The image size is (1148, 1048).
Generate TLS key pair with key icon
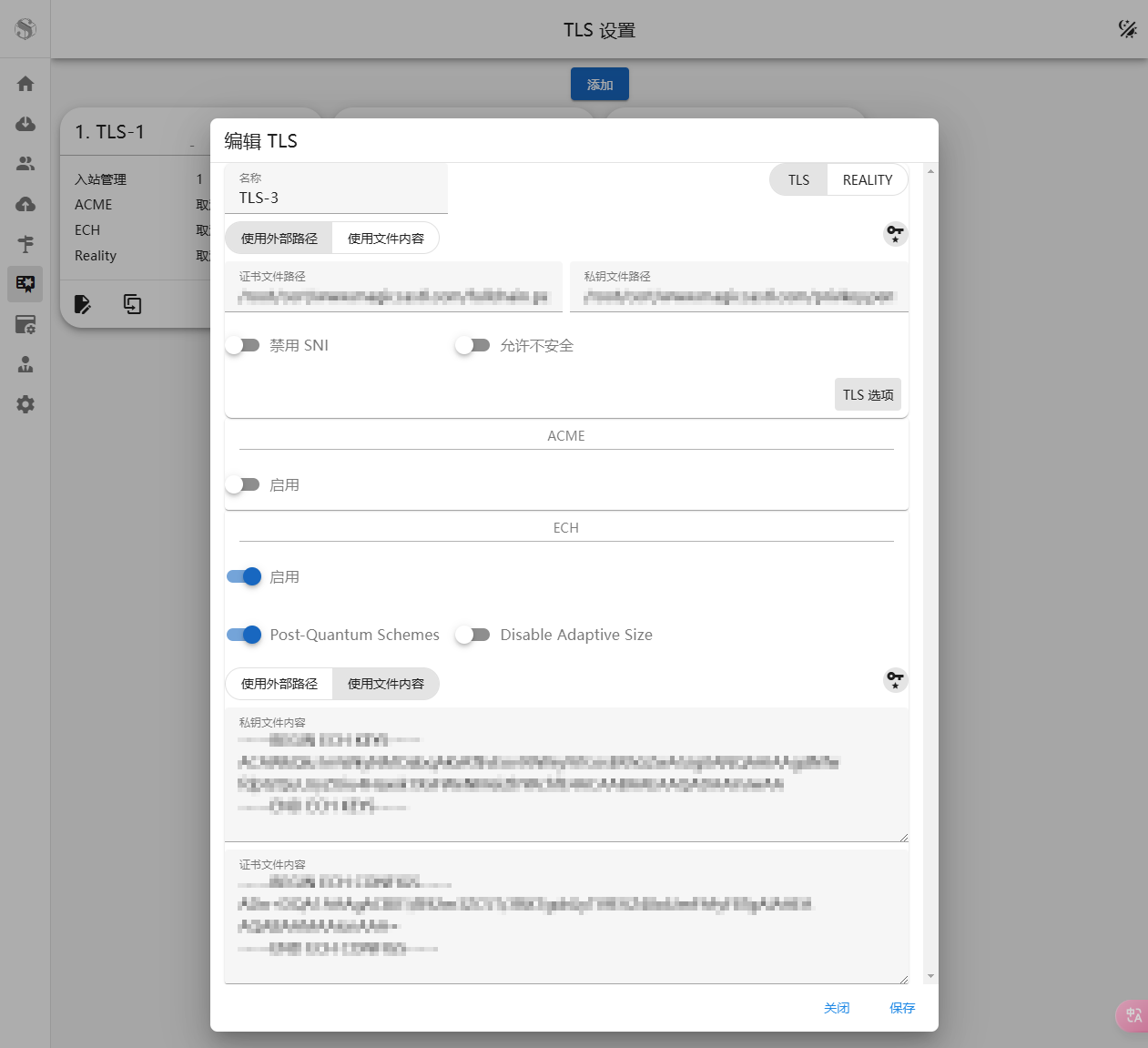(896, 234)
